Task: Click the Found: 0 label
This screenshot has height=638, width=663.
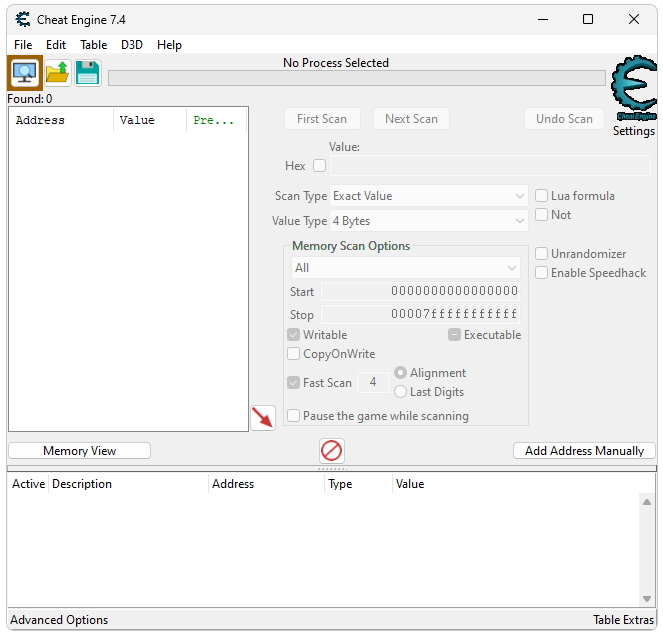Action: click(30, 99)
